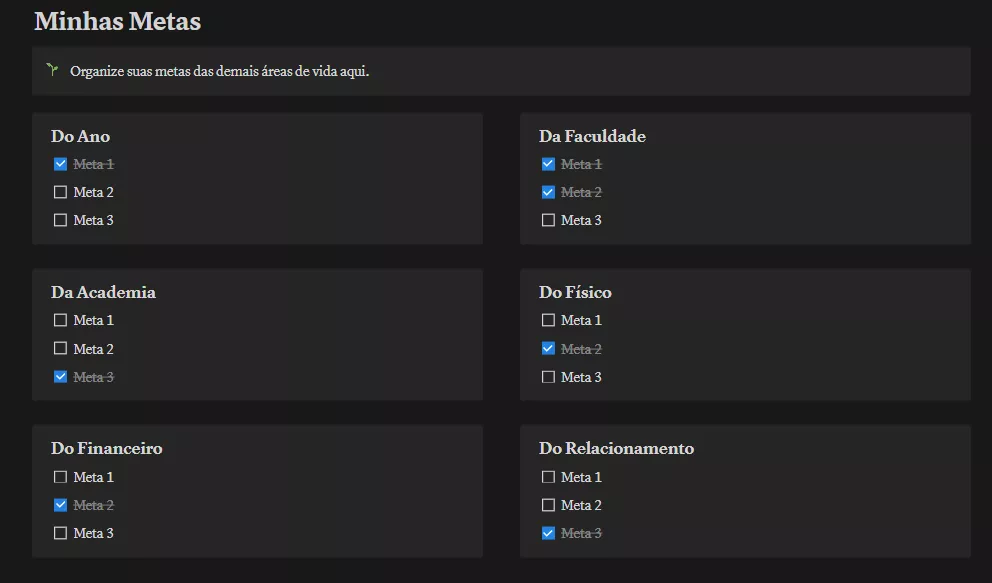Viewport: 992px width, 583px height.
Task: Uncheck Meta 2 under Do Financeiro
Action: tap(60, 505)
